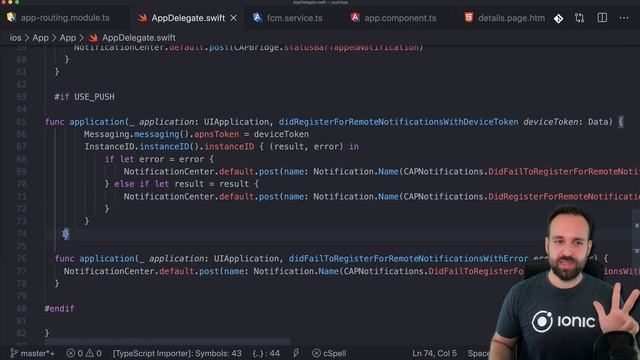Click line number 76 in the gutter
This screenshot has width=640, height=360.
(x=22, y=258)
